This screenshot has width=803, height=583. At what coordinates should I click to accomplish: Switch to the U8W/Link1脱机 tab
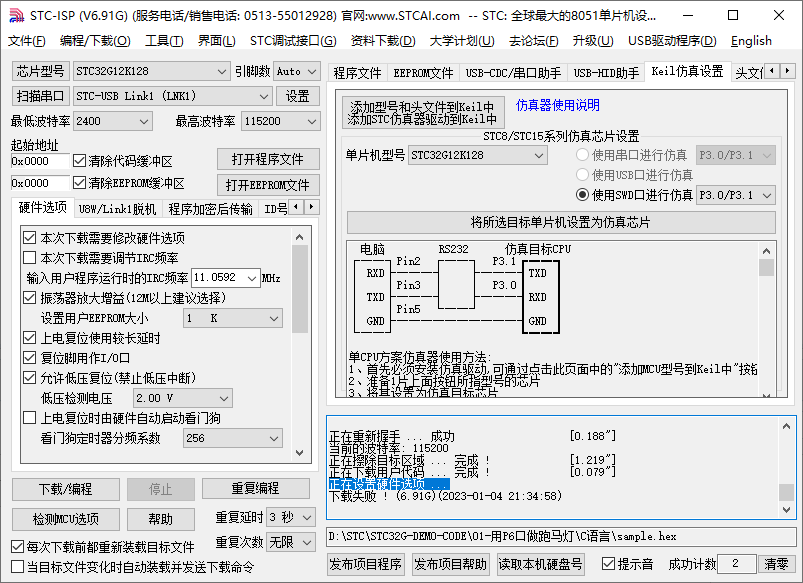[x=117, y=209]
